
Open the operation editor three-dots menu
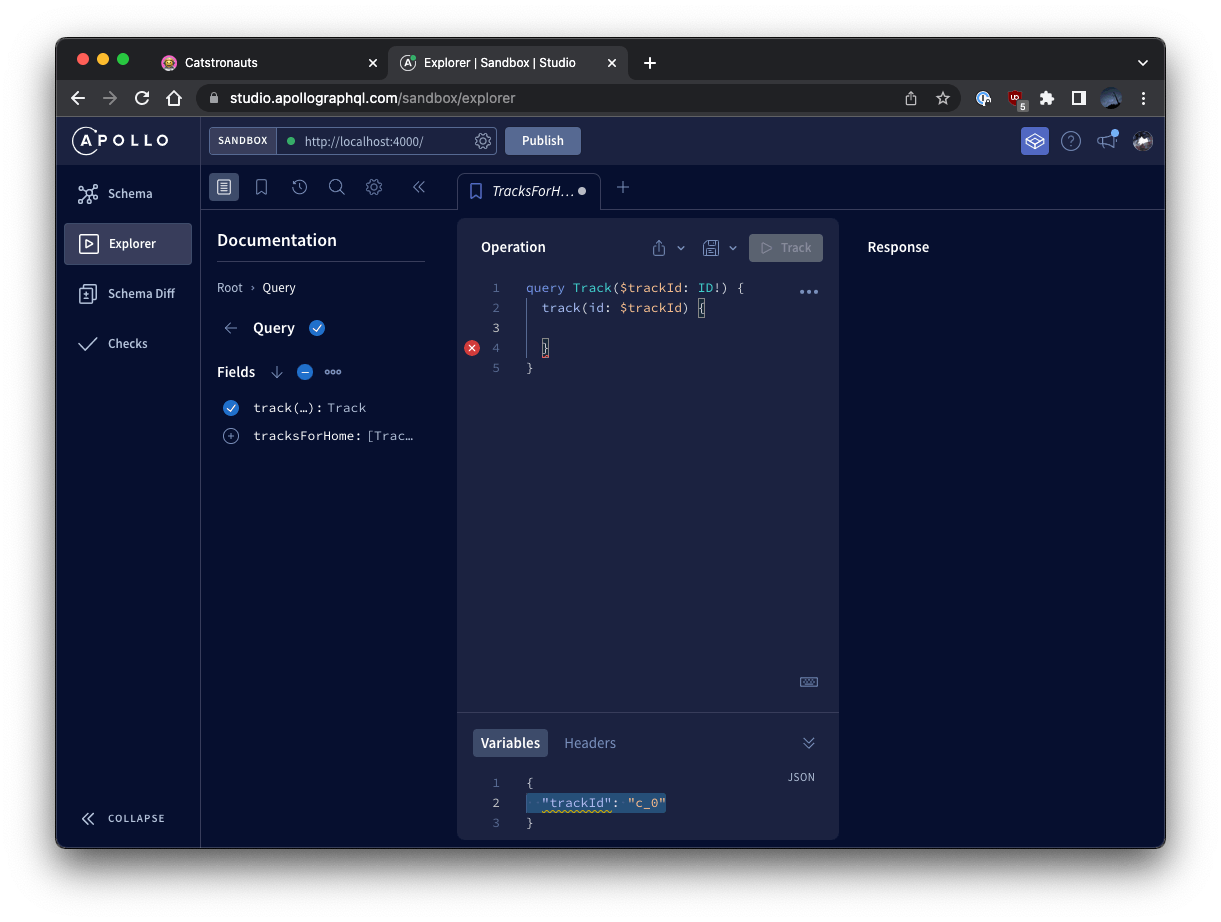click(809, 292)
